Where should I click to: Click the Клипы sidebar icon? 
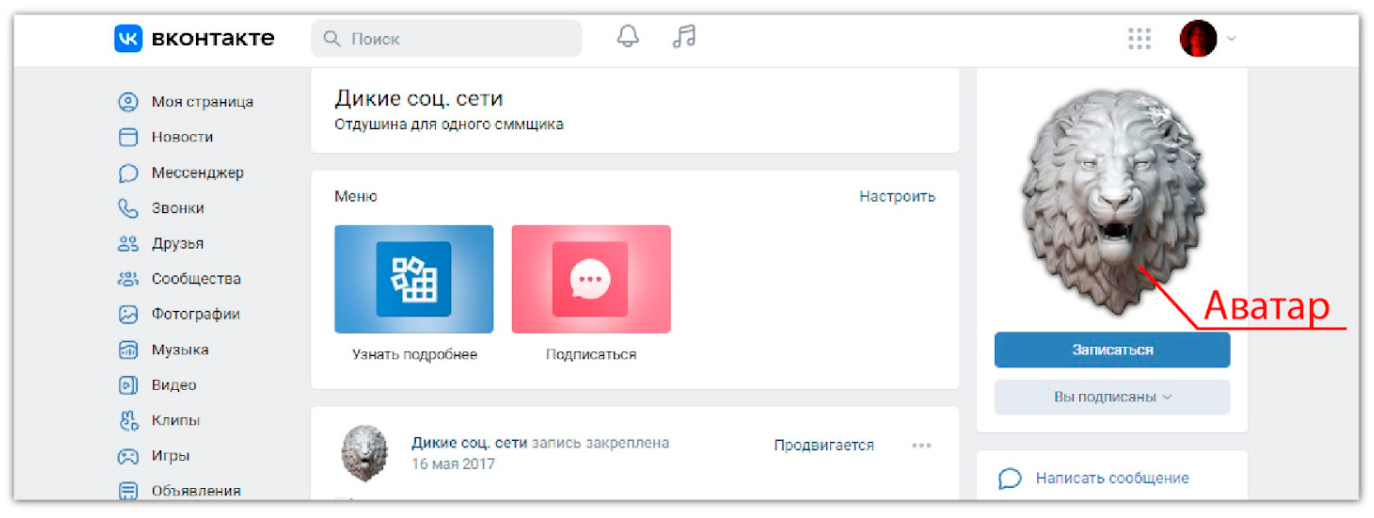(x=128, y=420)
